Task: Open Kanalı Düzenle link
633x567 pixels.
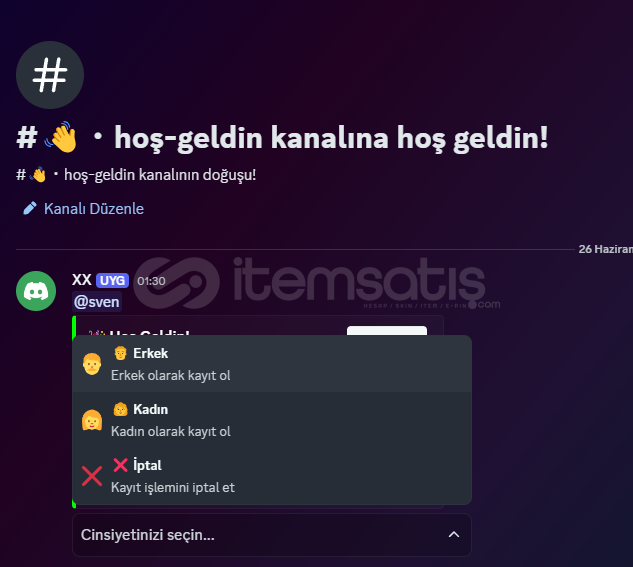Action: (x=94, y=209)
